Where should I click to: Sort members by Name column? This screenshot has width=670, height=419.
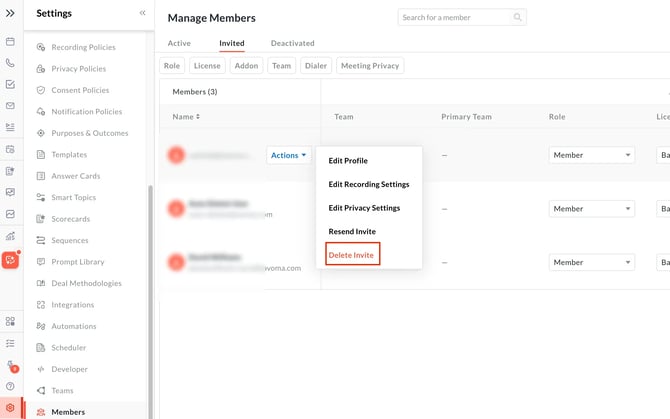point(186,117)
